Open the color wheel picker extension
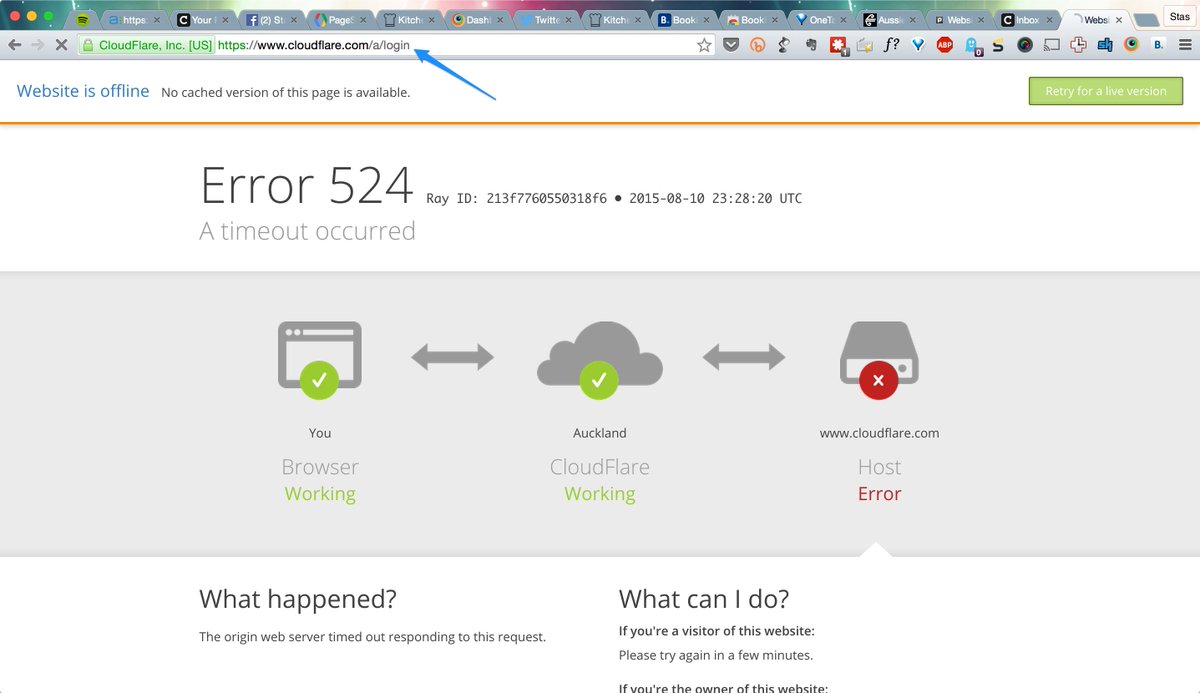Image resolution: width=1200 pixels, height=693 pixels. pos(1025,44)
